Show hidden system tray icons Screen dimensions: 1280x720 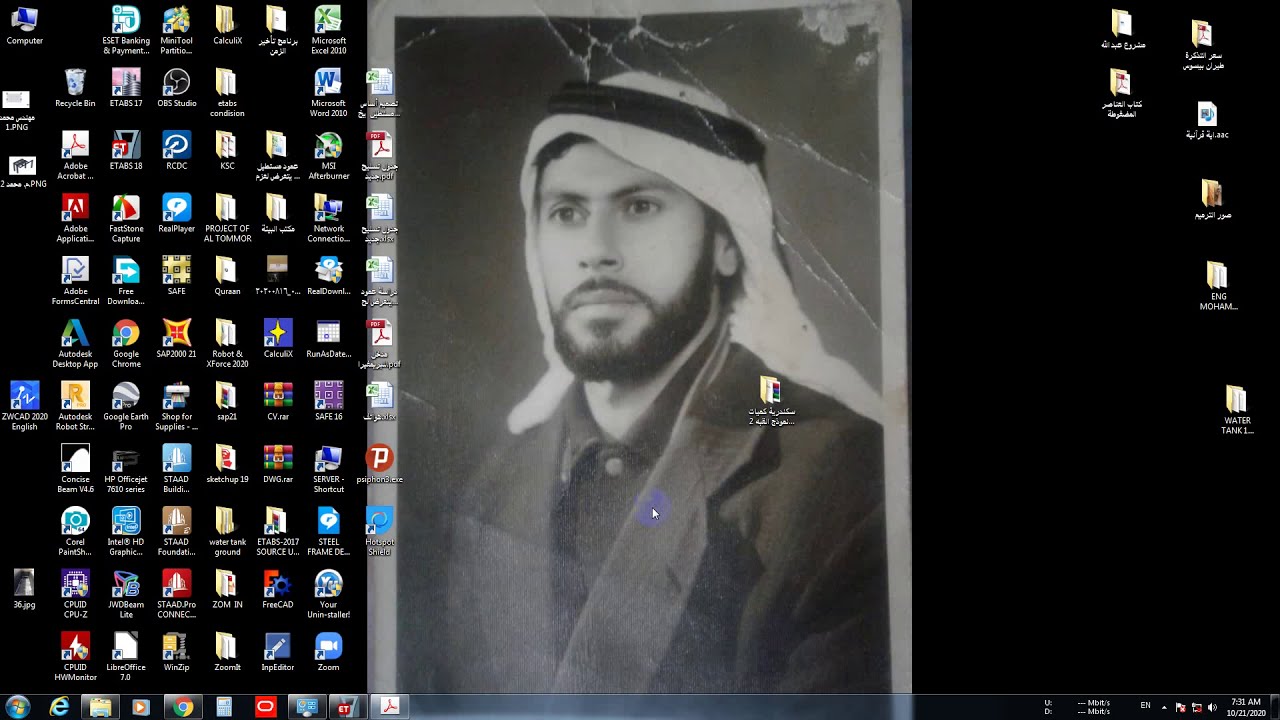[x=1163, y=707]
